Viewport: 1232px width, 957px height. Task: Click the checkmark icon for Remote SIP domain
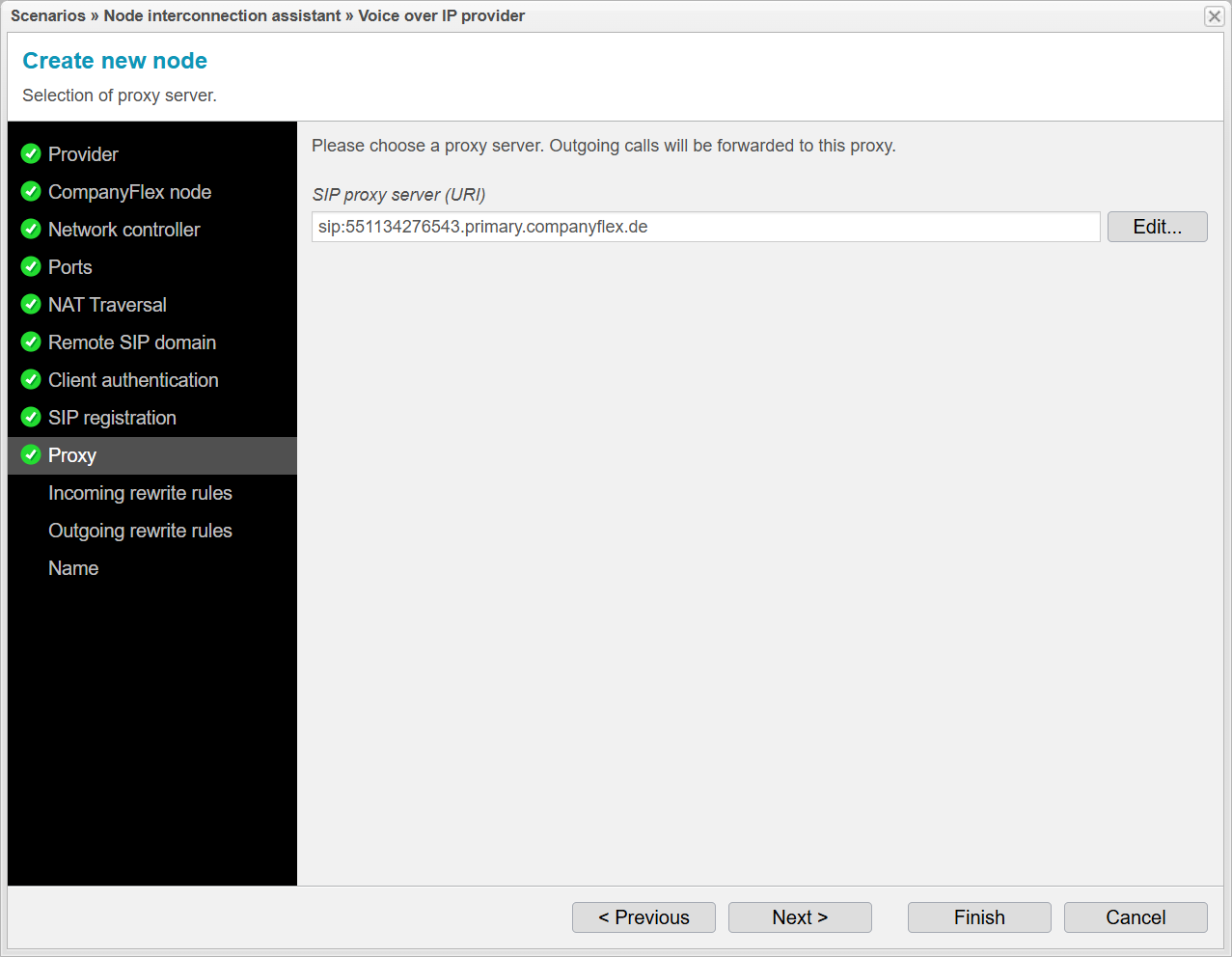31,342
